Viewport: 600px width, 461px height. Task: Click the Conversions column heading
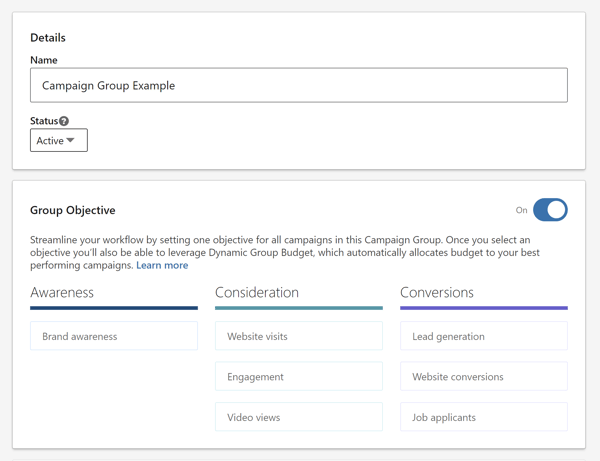point(437,293)
